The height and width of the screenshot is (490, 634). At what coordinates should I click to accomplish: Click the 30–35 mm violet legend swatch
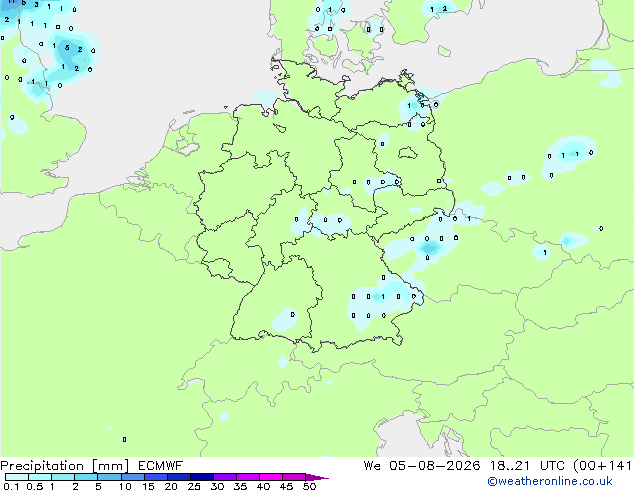pyautogui.click(x=225, y=477)
